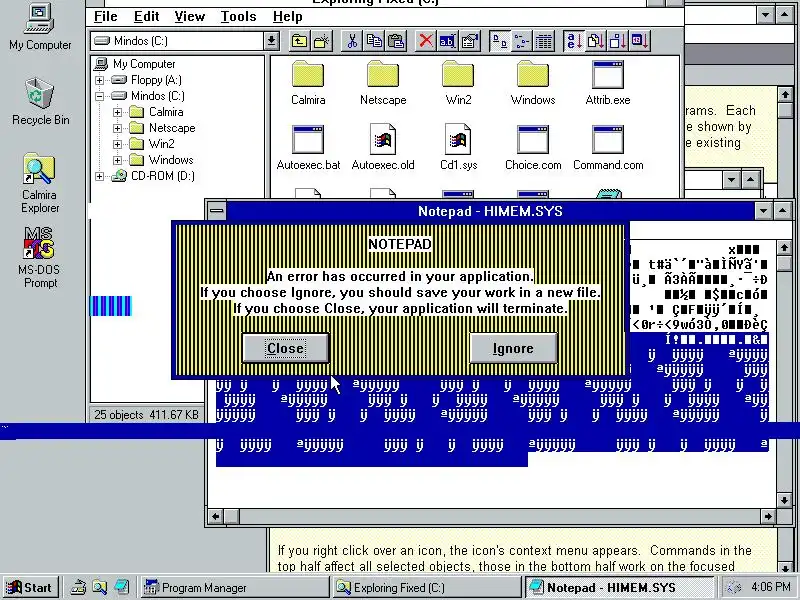This screenshot has width=800, height=600.
Task: Click the Notepad horizontal scrollbar right arrow
Action: (x=768, y=516)
